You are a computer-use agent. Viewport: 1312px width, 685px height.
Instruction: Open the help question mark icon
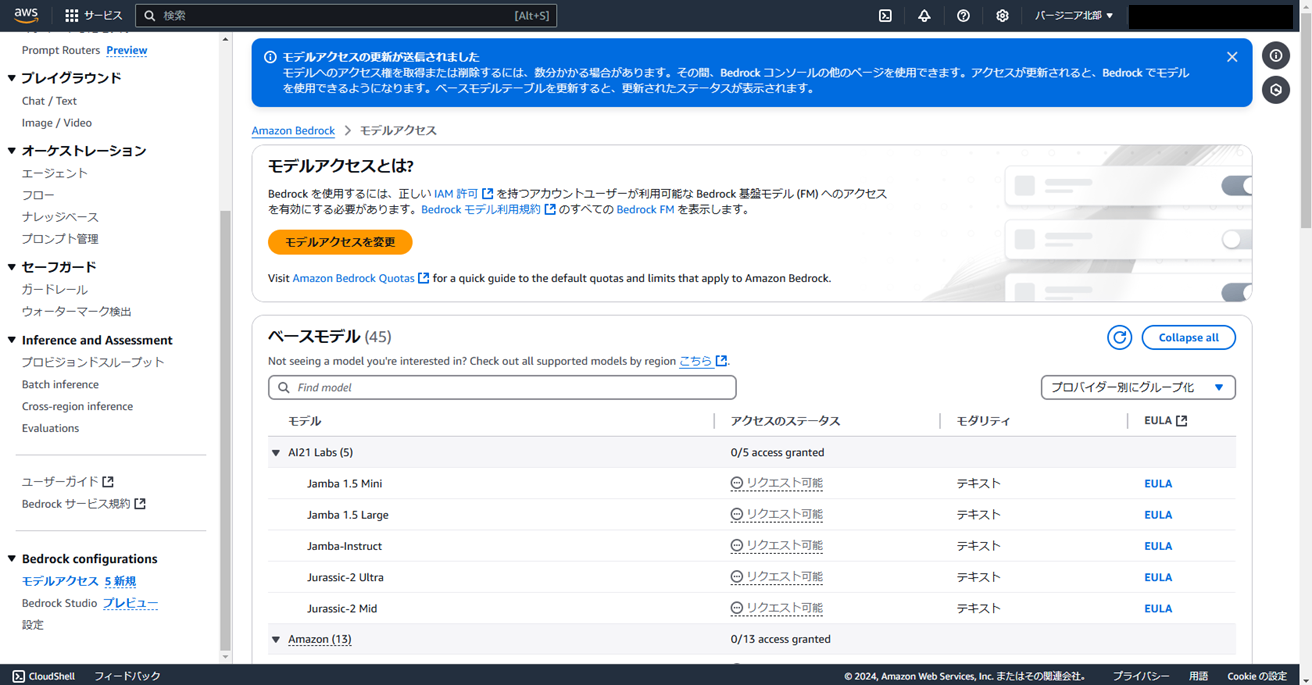(x=963, y=15)
